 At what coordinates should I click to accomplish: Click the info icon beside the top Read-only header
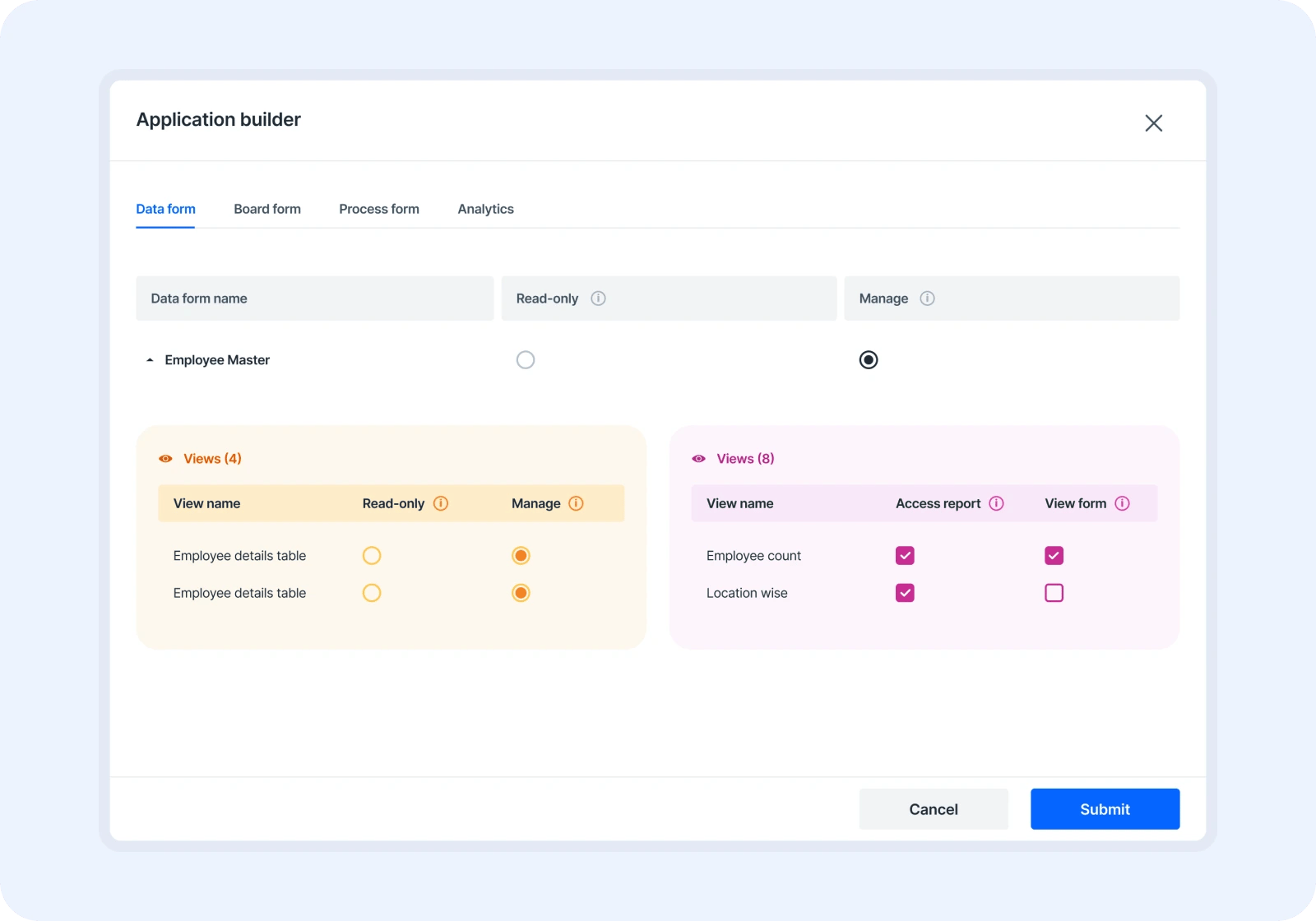click(x=598, y=299)
